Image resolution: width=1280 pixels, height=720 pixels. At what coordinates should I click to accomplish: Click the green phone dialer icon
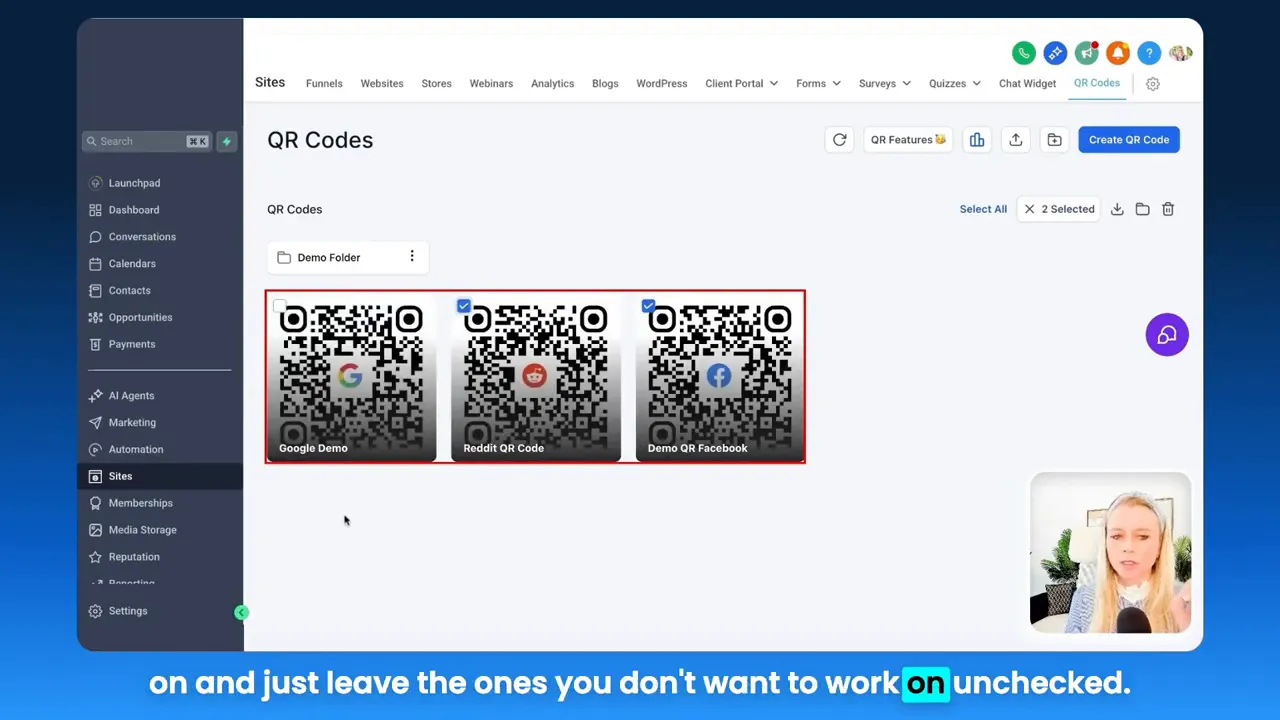(x=1023, y=53)
